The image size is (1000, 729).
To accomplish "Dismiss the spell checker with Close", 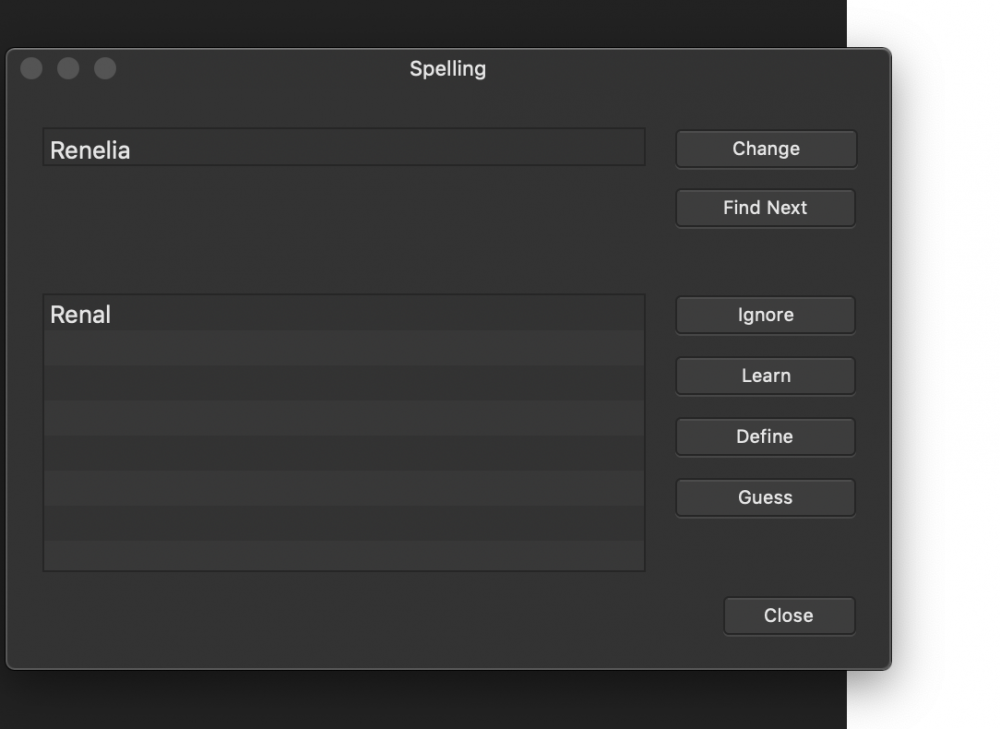I will 789,615.
